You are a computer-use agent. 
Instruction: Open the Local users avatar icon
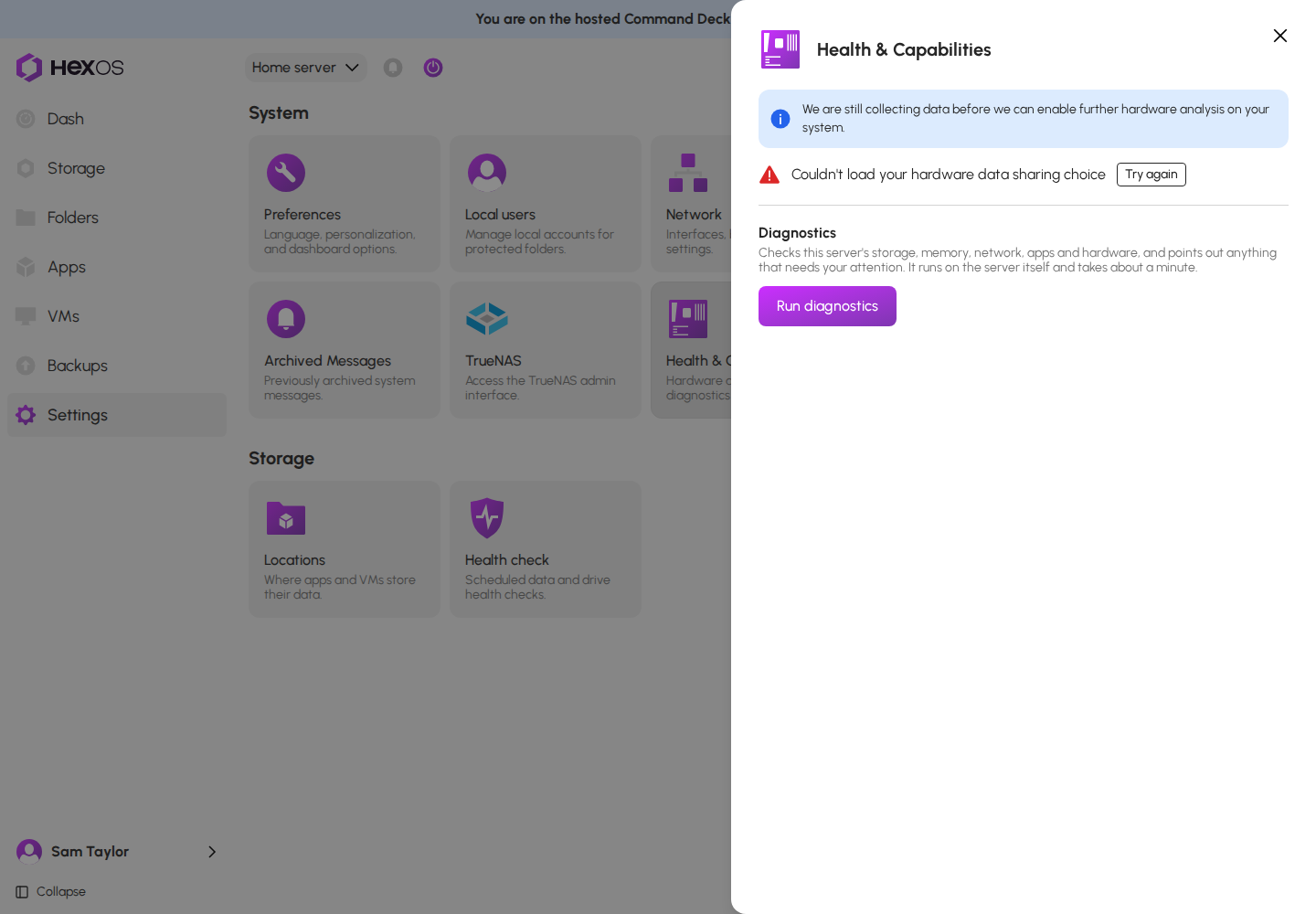487,173
